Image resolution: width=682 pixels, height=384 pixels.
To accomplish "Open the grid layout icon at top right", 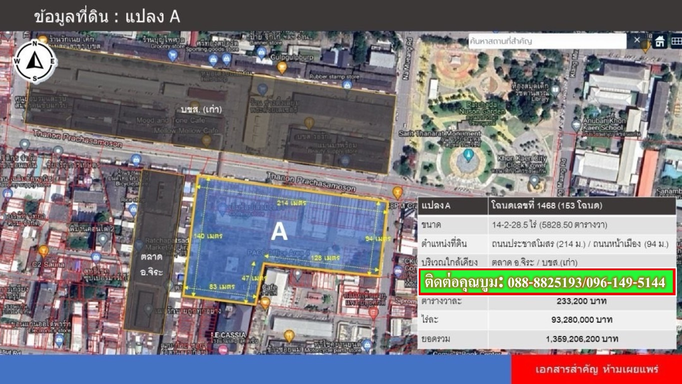I will pyautogui.click(x=676, y=41).
